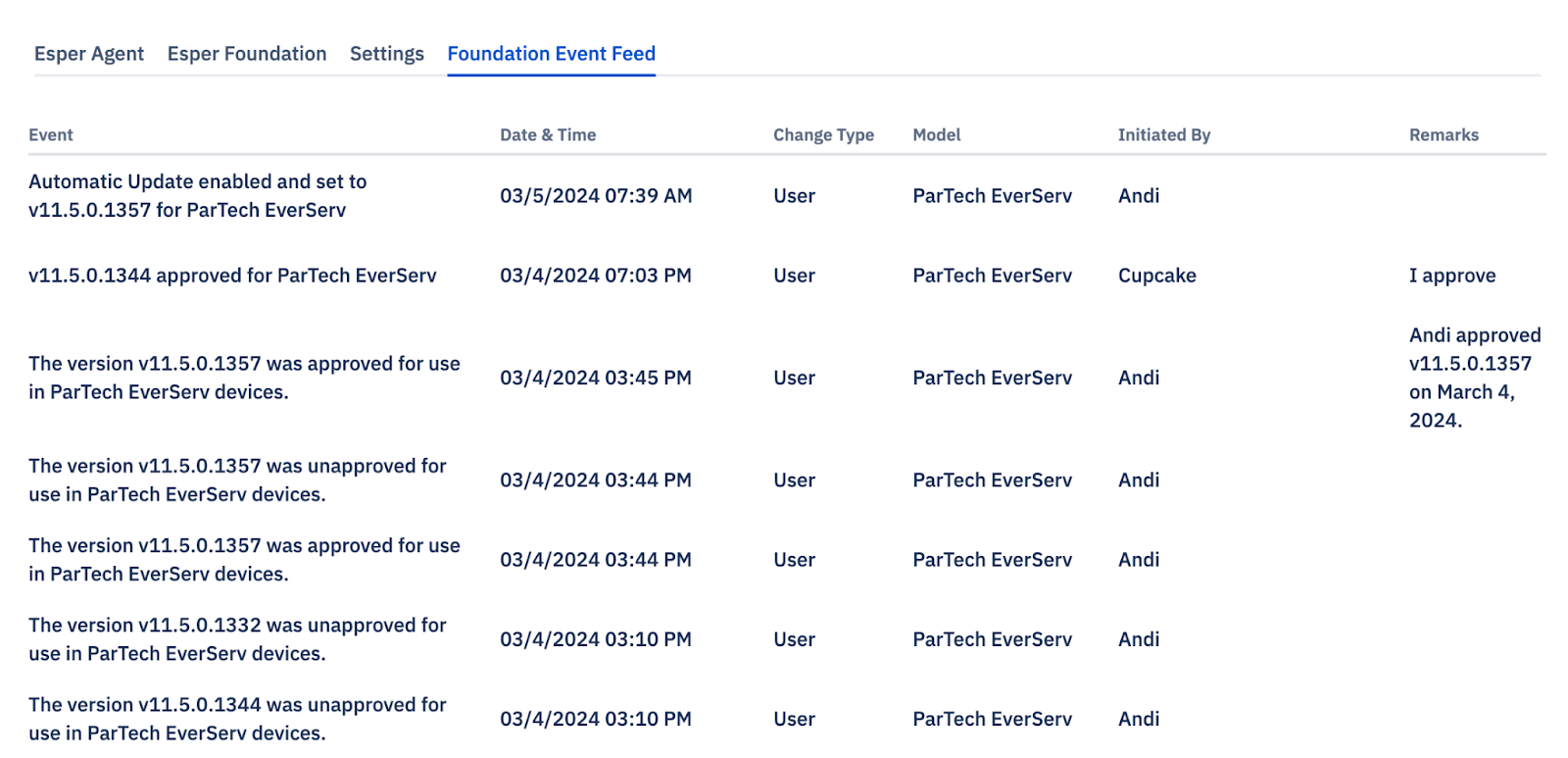Select the v11.5.0.1344 unapproved event text

(237, 719)
